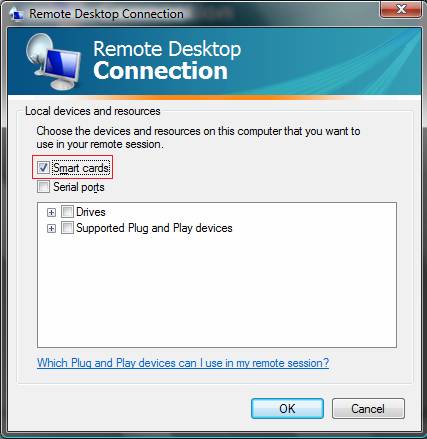Select the Drives tree item label
The width and height of the screenshot is (427, 439).
91,212
